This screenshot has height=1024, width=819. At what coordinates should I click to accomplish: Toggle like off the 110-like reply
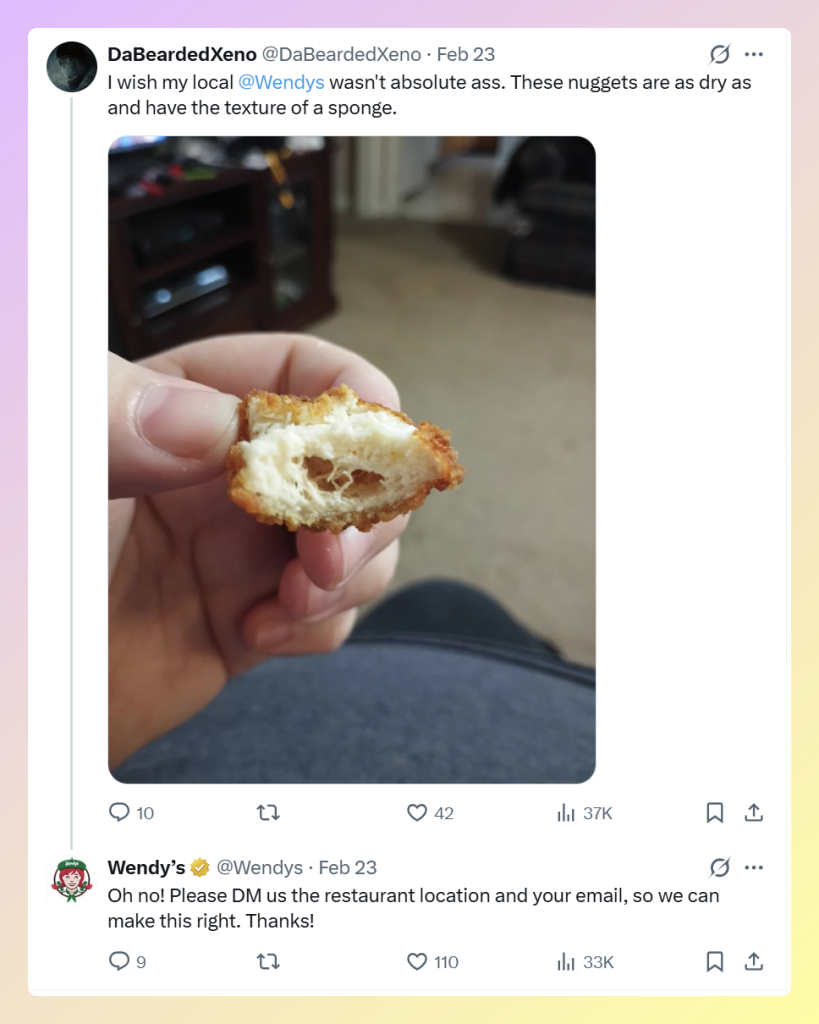tap(417, 961)
